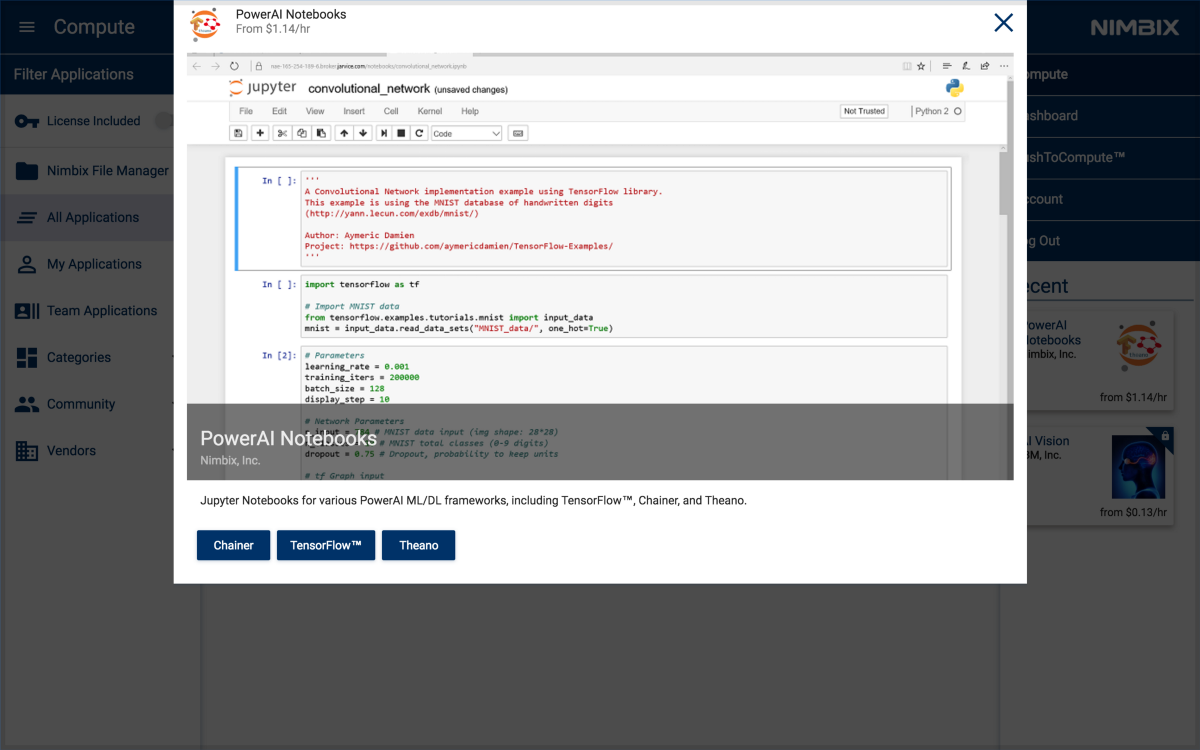Image resolution: width=1200 pixels, height=750 pixels.
Task: Open My Applications person icon
Action: [27, 264]
